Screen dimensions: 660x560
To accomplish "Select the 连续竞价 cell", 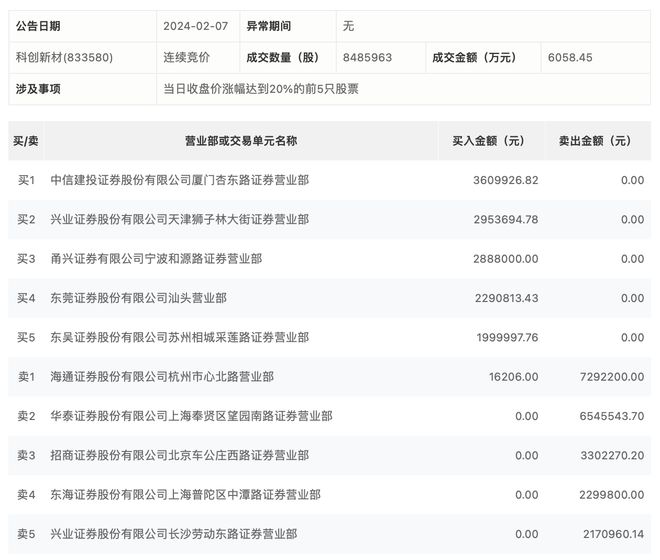I will click(186, 57).
